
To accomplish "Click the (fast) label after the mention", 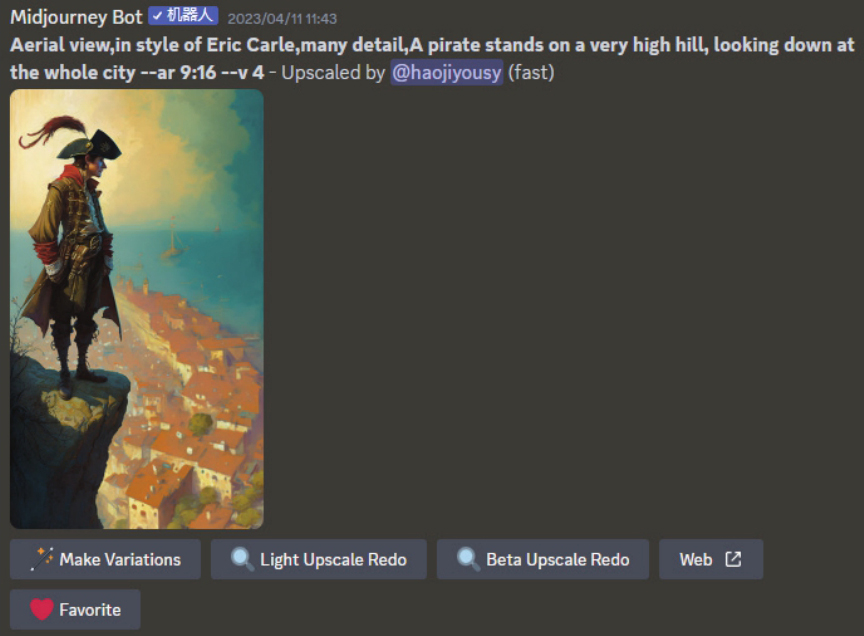I will 531,72.
